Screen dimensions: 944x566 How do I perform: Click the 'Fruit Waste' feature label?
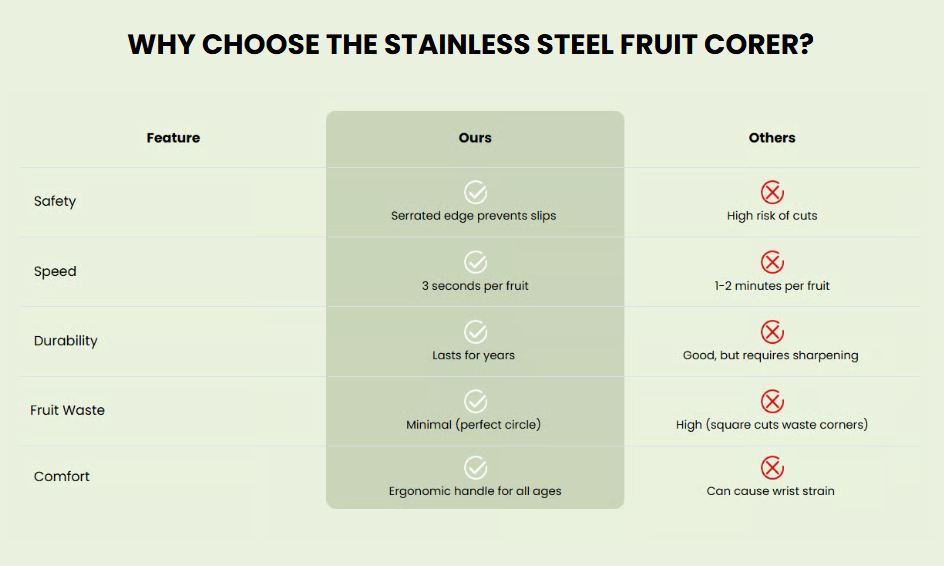coord(67,410)
